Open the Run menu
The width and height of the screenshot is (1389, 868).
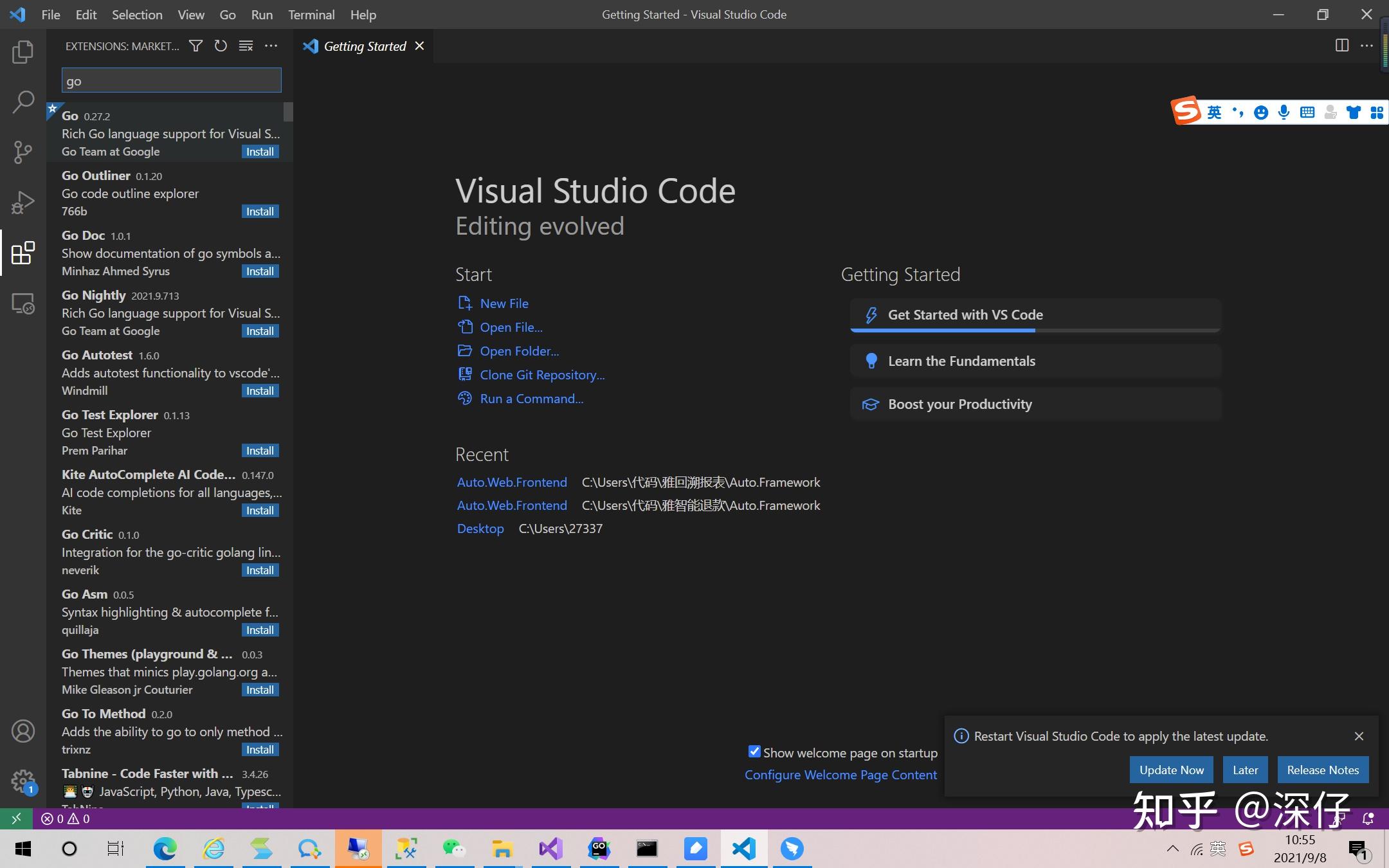point(261,14)
